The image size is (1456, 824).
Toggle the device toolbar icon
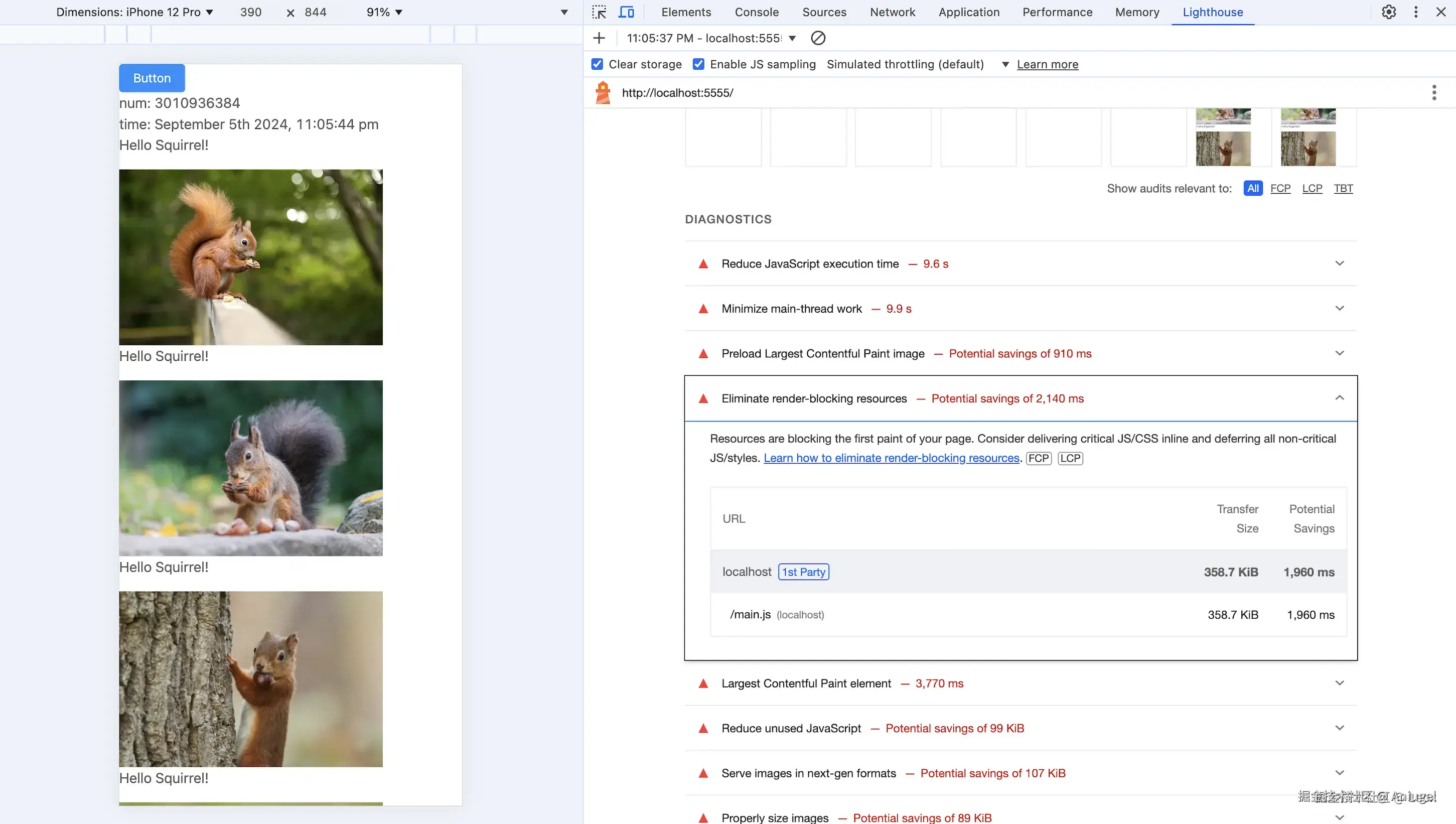click(x=626, y=12)
